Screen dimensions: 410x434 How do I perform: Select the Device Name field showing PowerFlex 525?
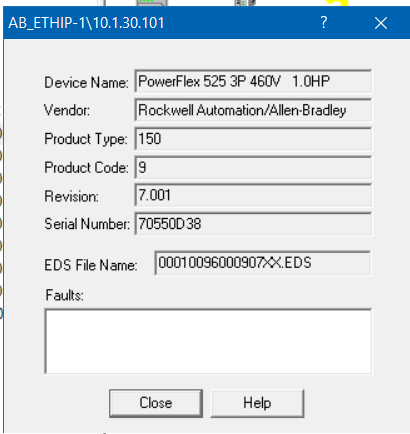(253, 81)
